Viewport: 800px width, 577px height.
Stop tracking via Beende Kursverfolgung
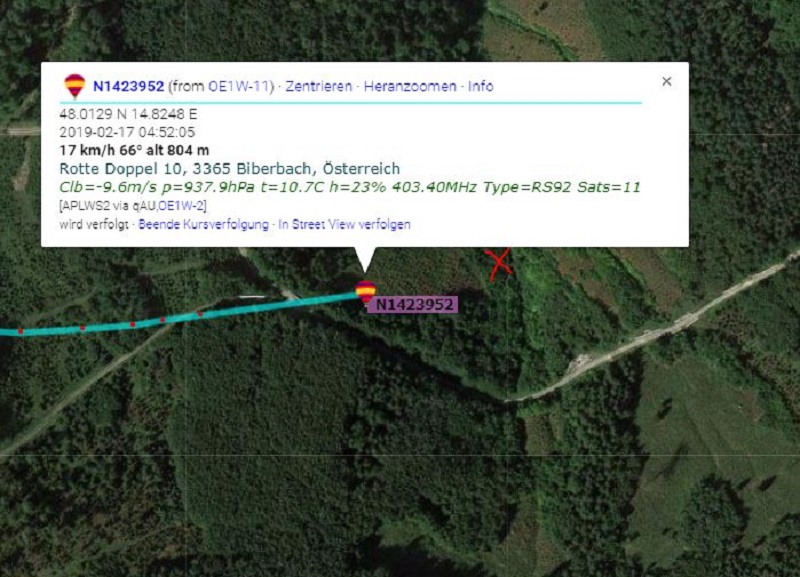click(204, 224)
